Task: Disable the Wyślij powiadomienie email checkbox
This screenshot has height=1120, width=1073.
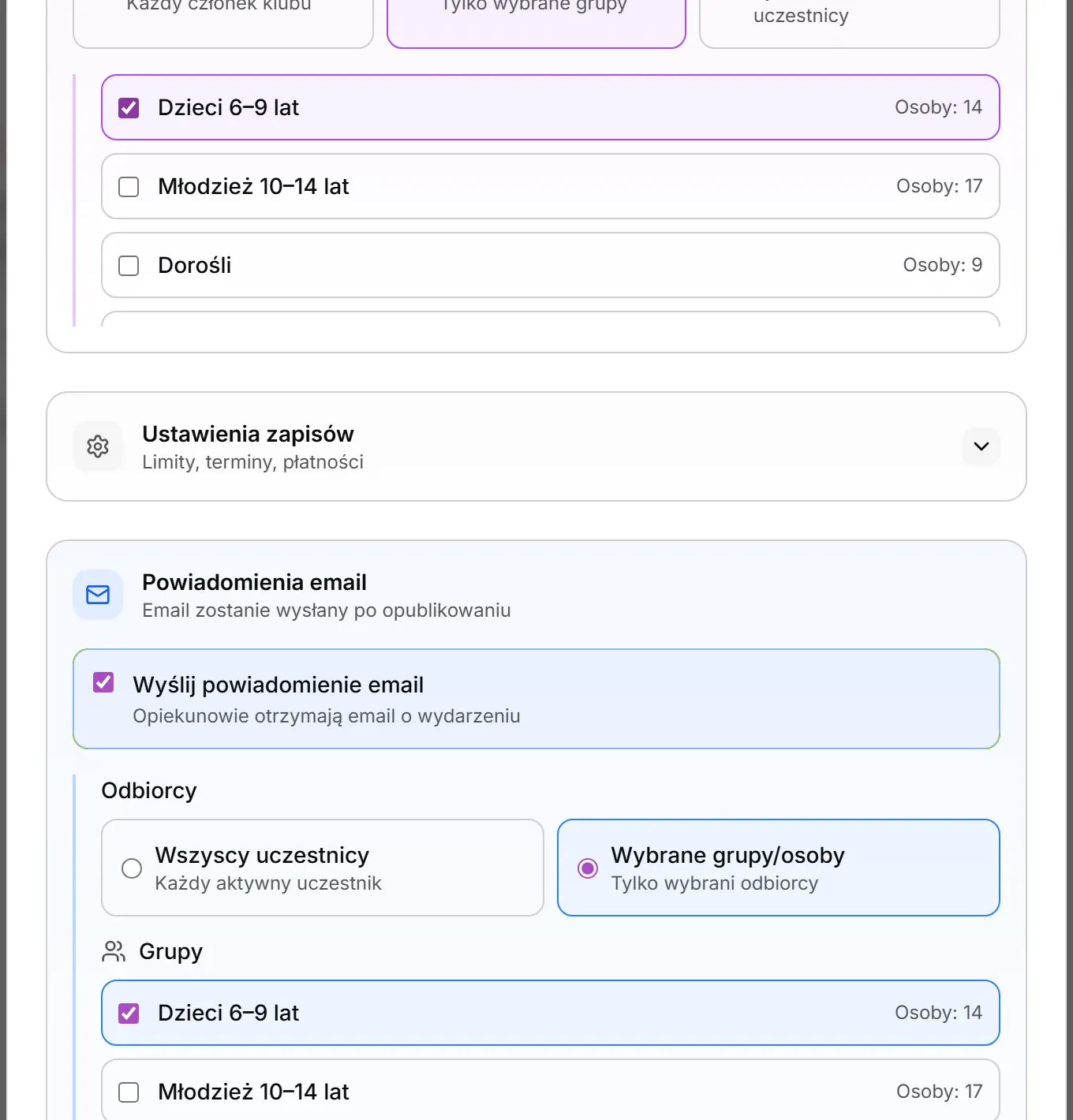Action: [103, 682]
